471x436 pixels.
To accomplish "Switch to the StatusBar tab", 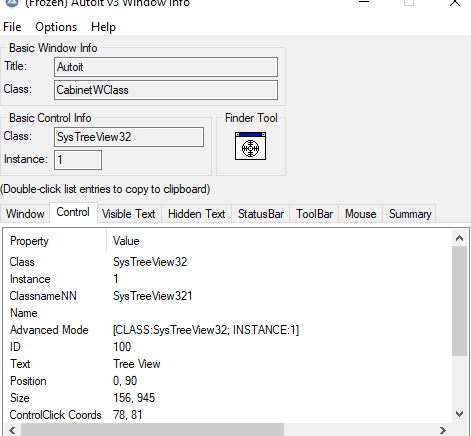I will coord(261,214).
